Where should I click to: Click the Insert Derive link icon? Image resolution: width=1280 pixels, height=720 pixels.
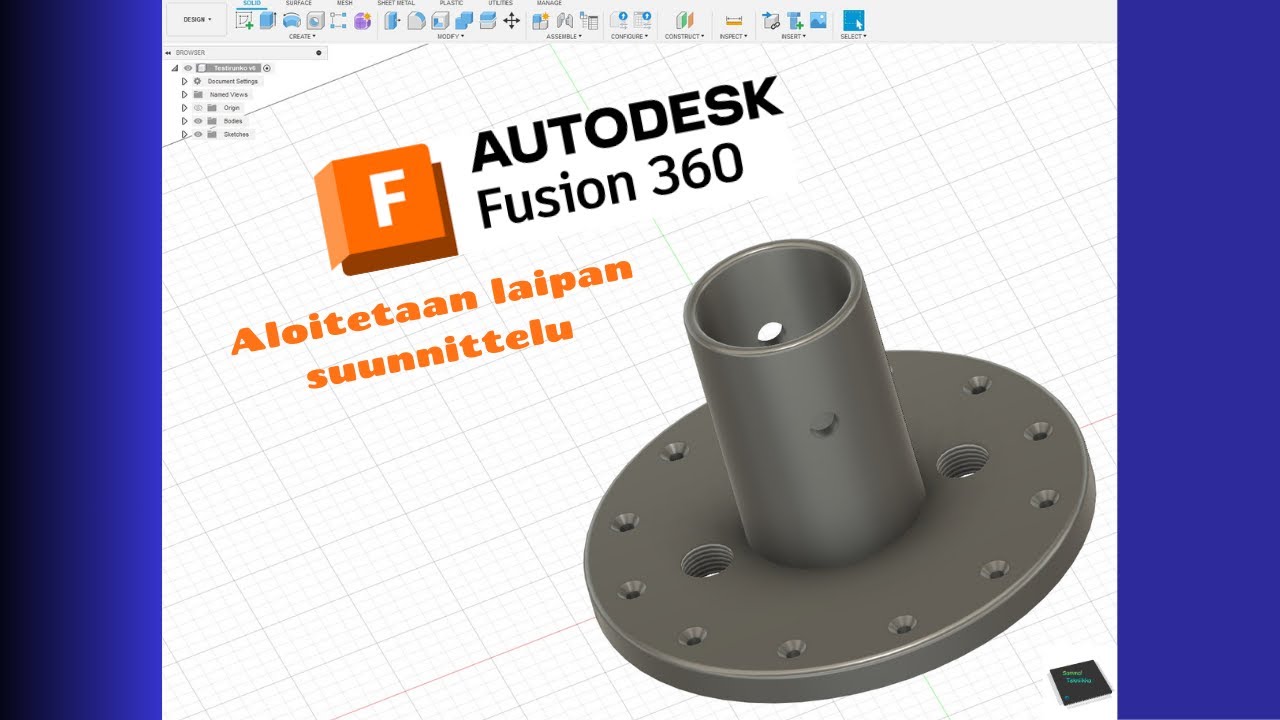point(771,20)
